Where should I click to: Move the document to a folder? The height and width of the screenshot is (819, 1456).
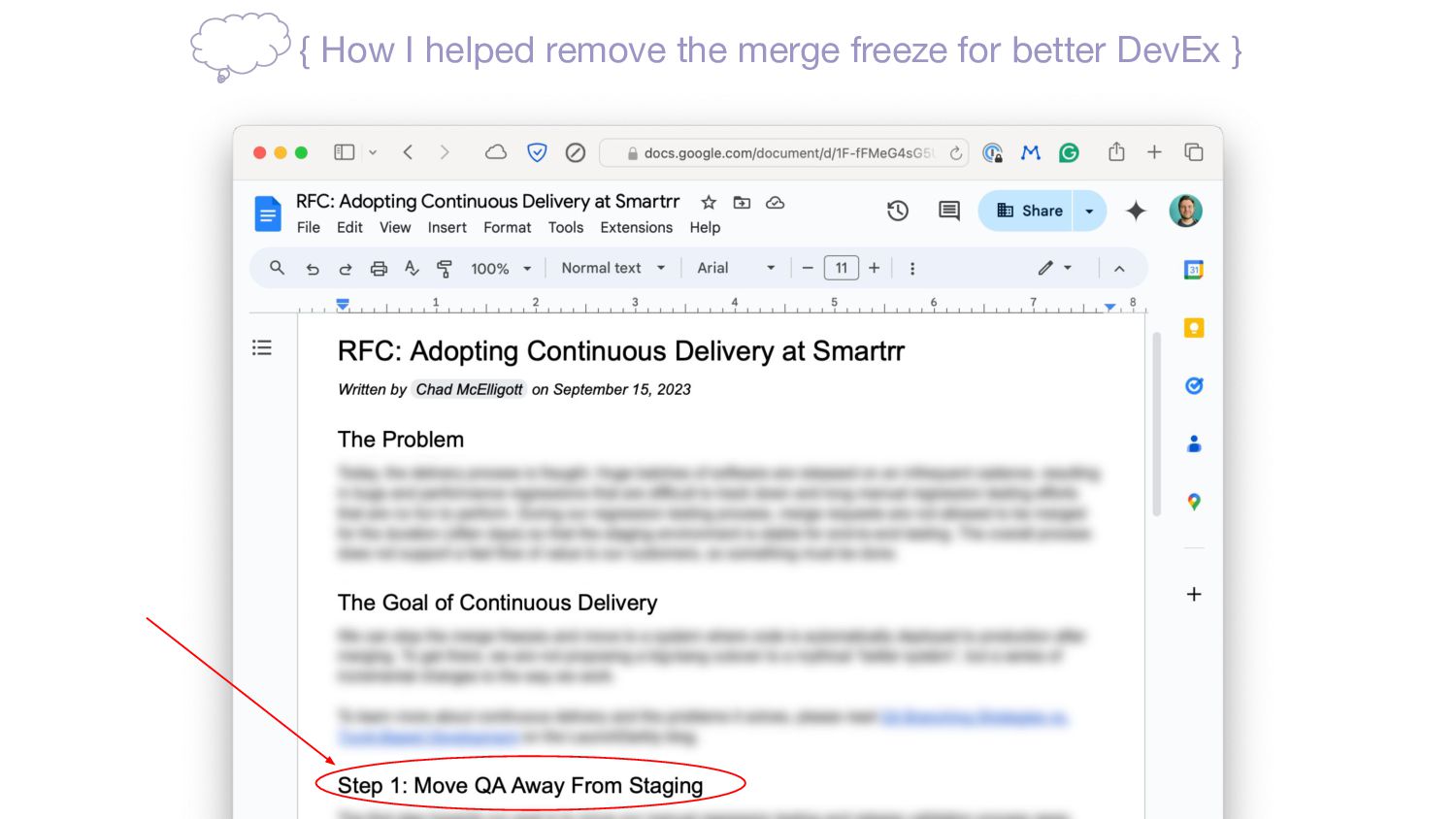pyautogui.click(x=742, y=202)
